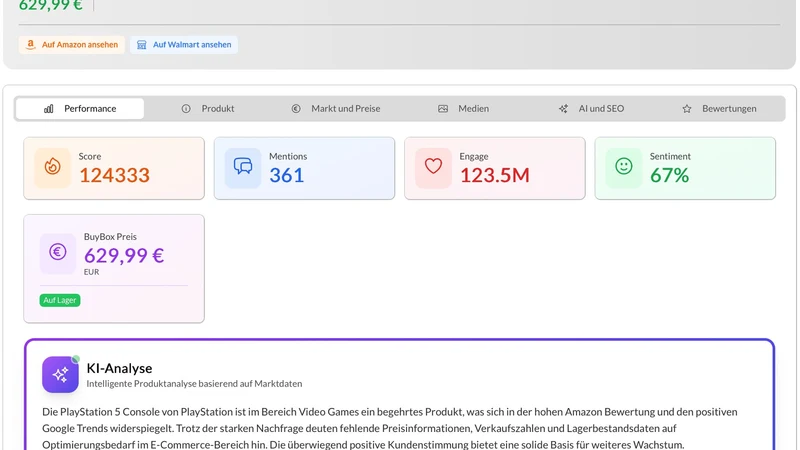Select the BuyBox Preis value 629,99 €
This screenshot has width=800, height=450.
tap(124, 256)
